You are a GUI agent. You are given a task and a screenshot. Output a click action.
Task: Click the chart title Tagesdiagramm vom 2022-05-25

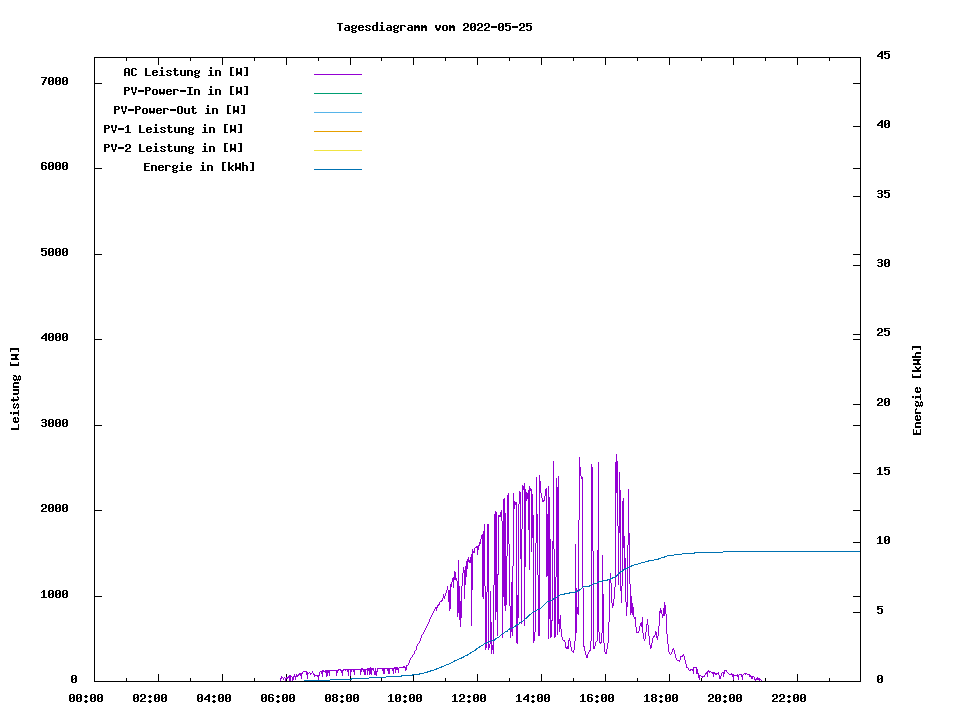[x=434, y=27]
